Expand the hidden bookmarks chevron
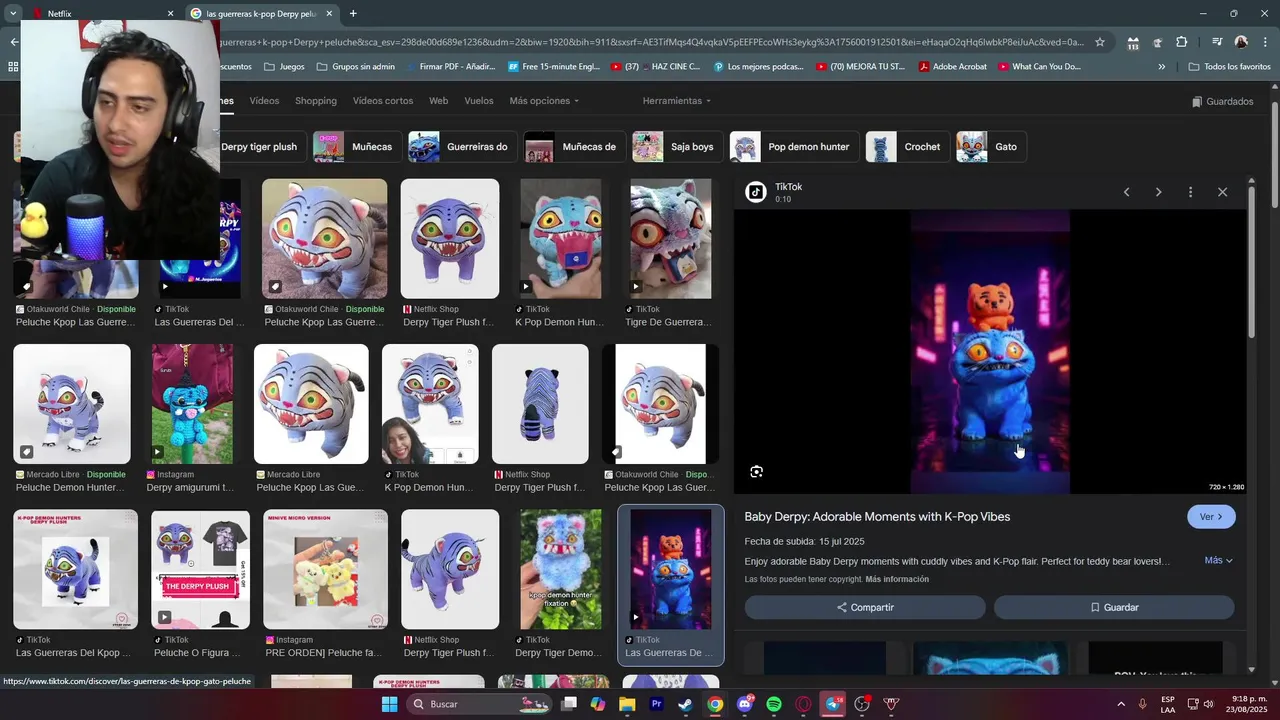This screenshot has height=720, width=1280. tap(1161, 67)
